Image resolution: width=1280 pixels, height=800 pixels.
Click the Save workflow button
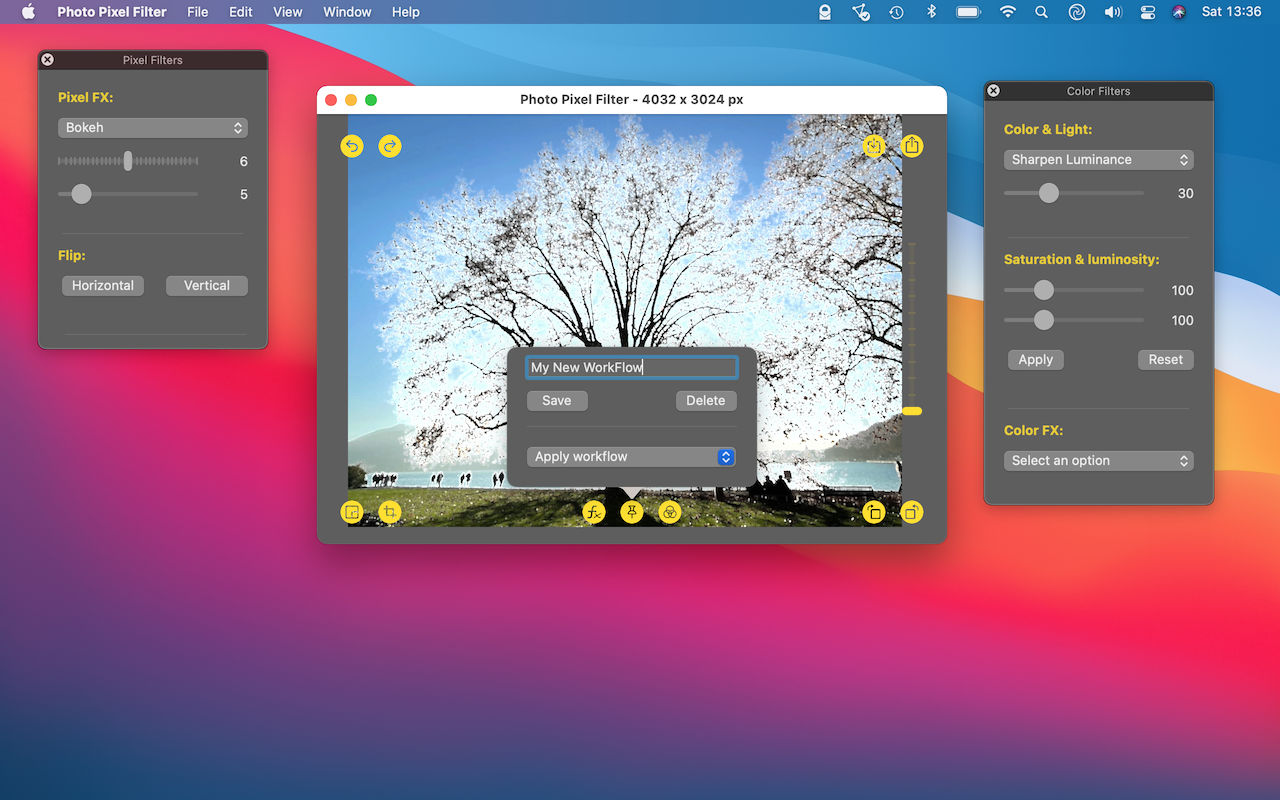coord(557,401)
